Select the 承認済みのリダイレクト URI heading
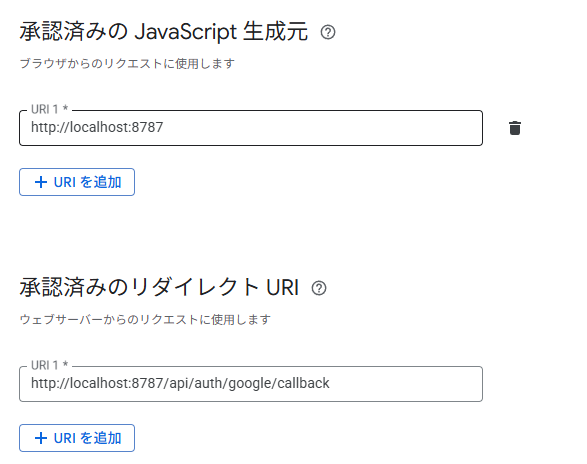 159,288
